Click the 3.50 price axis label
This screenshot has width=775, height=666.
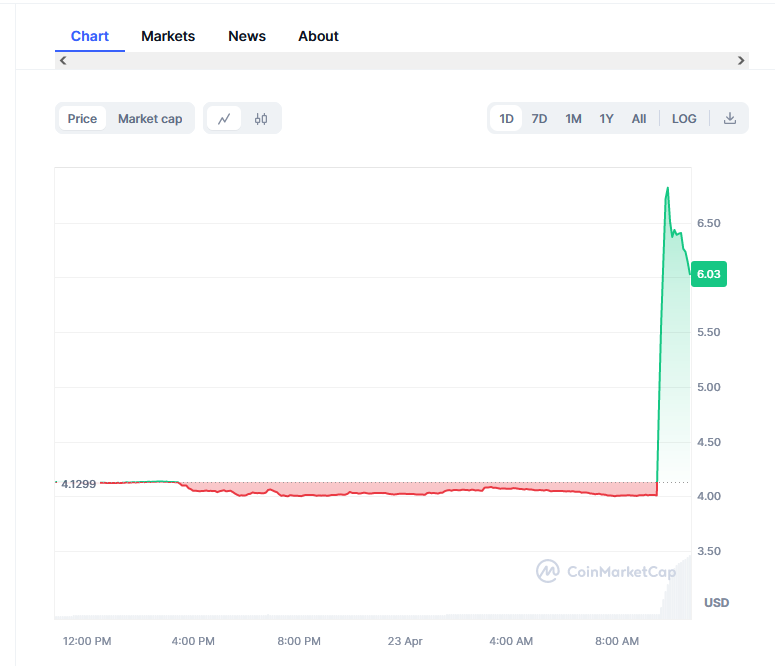coord(709,551)
